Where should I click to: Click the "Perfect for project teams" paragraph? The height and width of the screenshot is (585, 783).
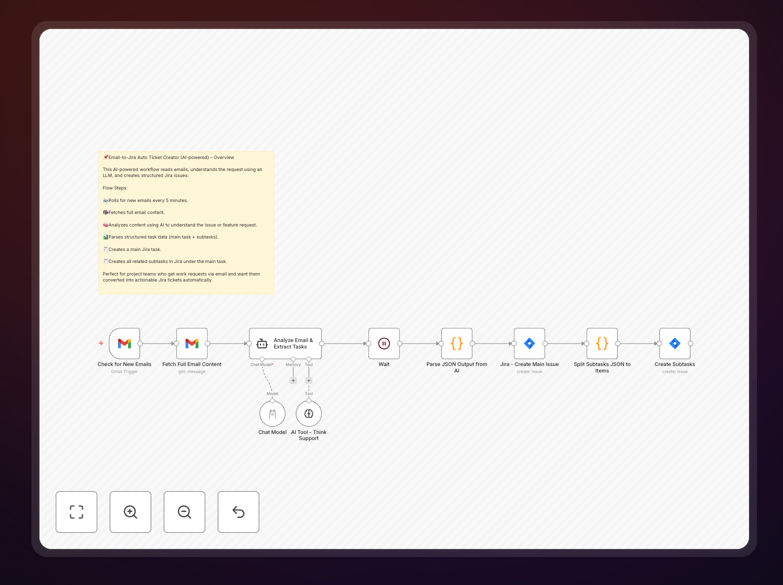(x=181, y=277)
